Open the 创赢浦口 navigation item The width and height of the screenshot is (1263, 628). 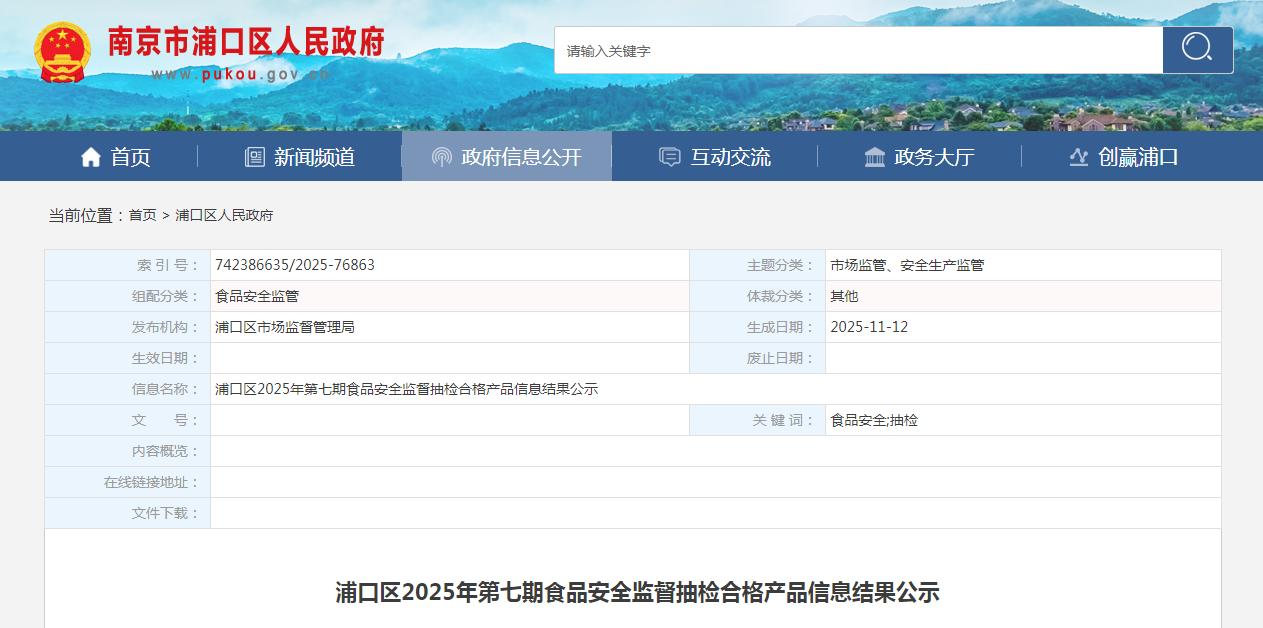[1124, 157]
